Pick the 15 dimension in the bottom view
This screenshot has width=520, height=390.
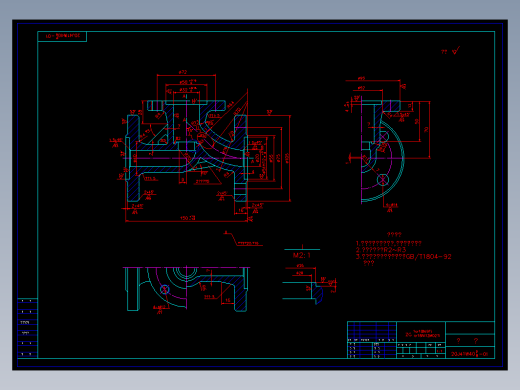(x=228, y=300)
